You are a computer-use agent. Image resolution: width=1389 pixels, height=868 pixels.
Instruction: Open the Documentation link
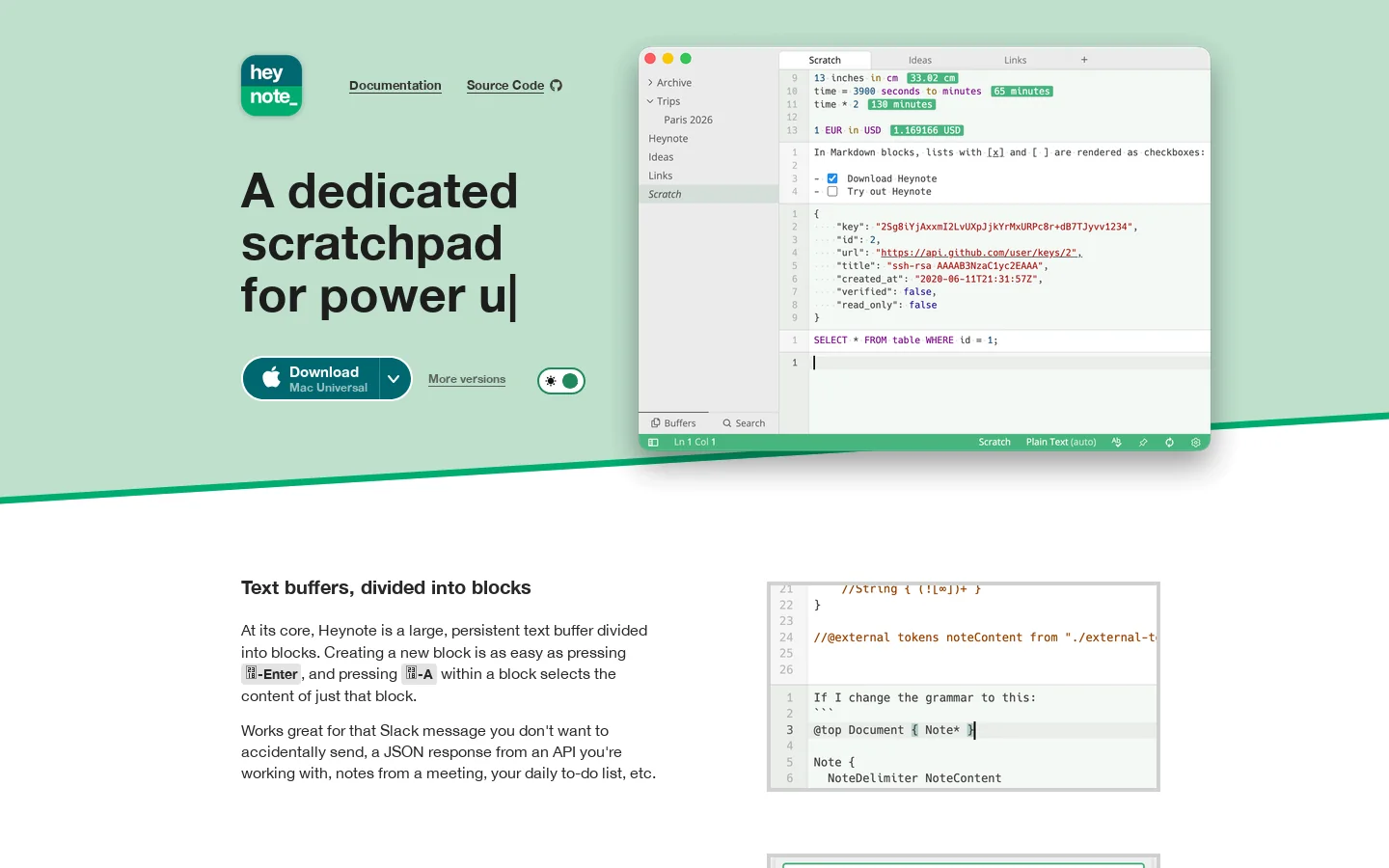pos(395,86)
